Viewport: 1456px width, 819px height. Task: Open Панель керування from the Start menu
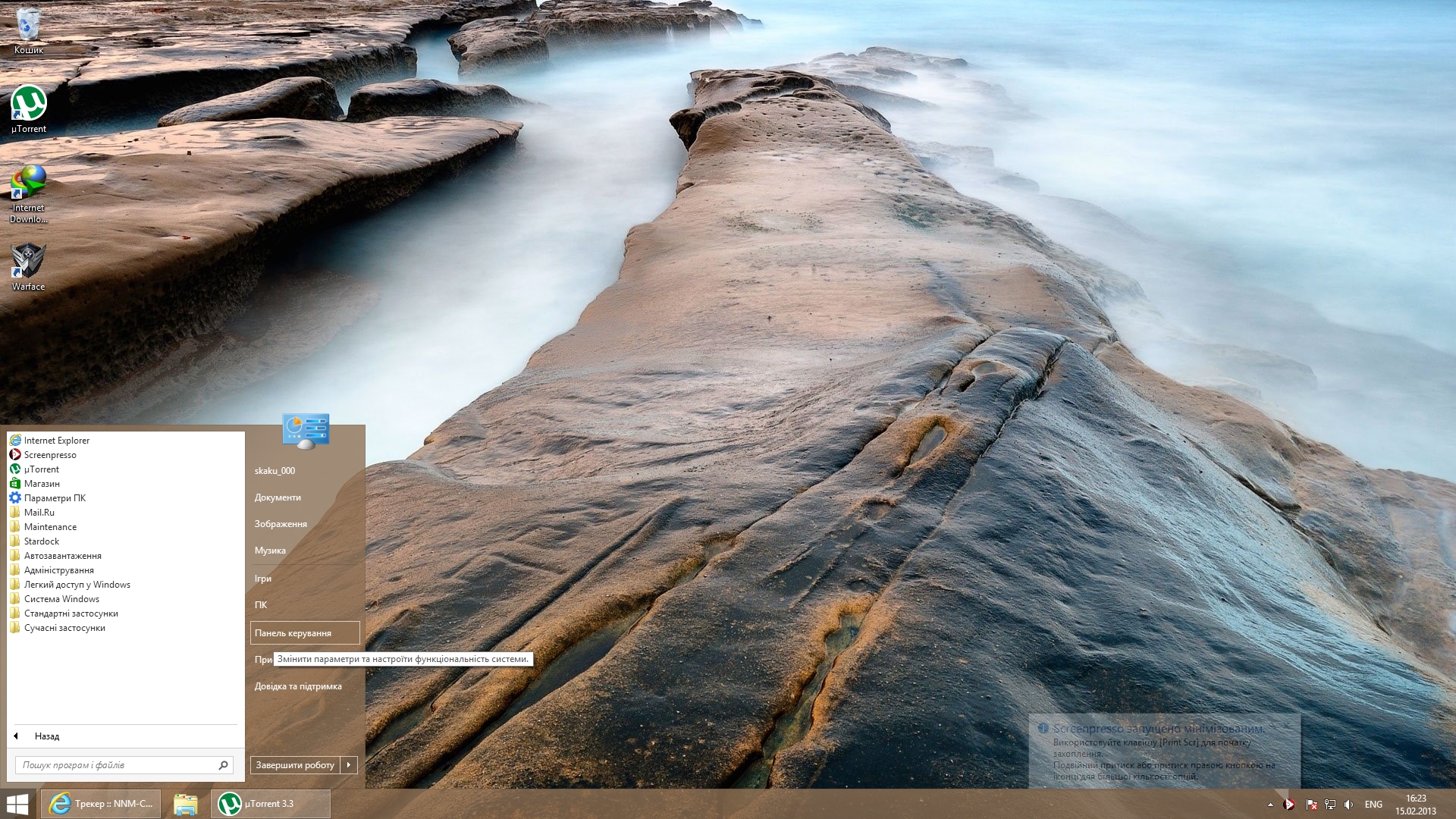pyautogui.click(x=304, y=633)
